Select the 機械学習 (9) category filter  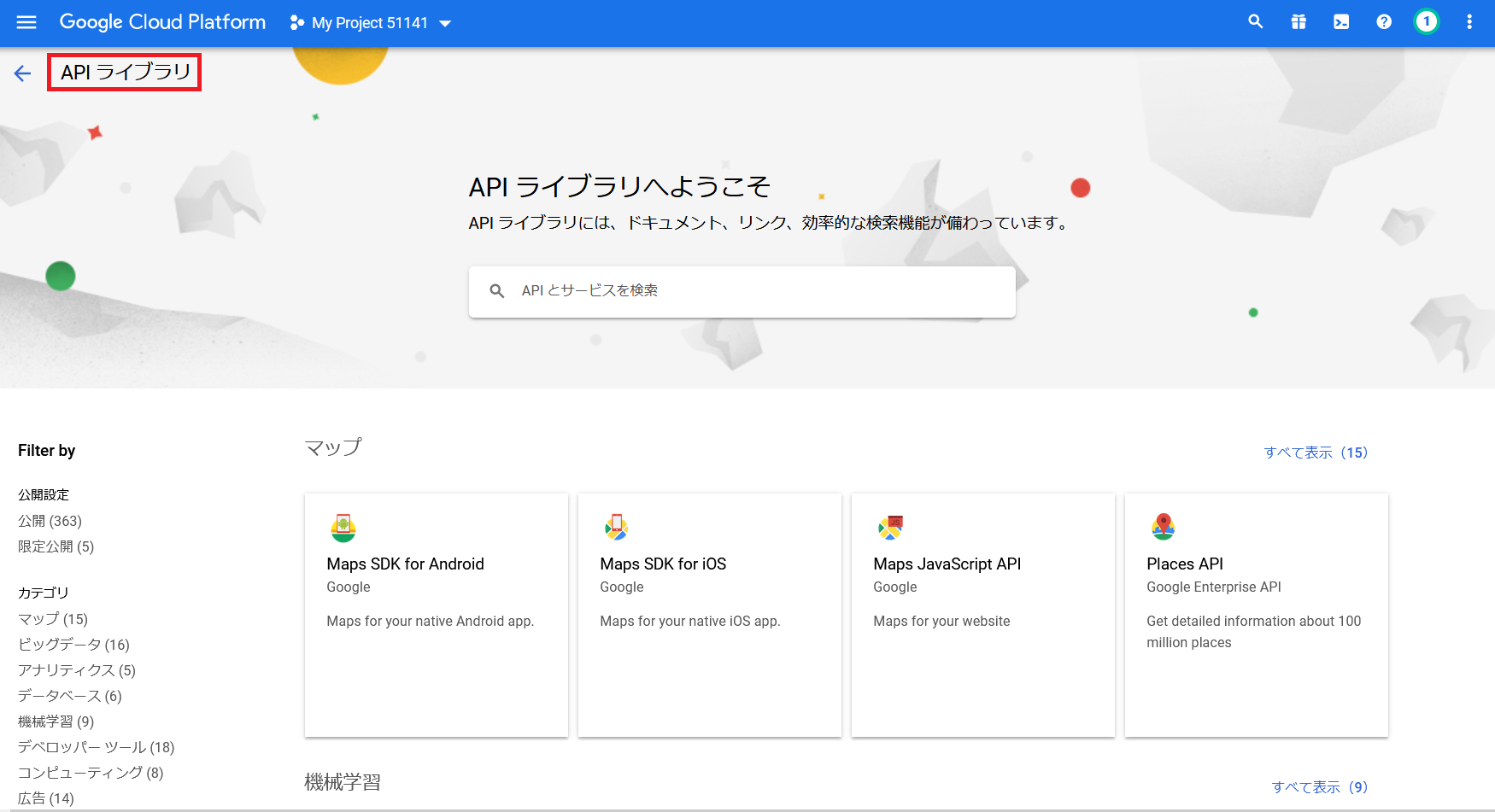pyautogui.click(x=56, y=721)
